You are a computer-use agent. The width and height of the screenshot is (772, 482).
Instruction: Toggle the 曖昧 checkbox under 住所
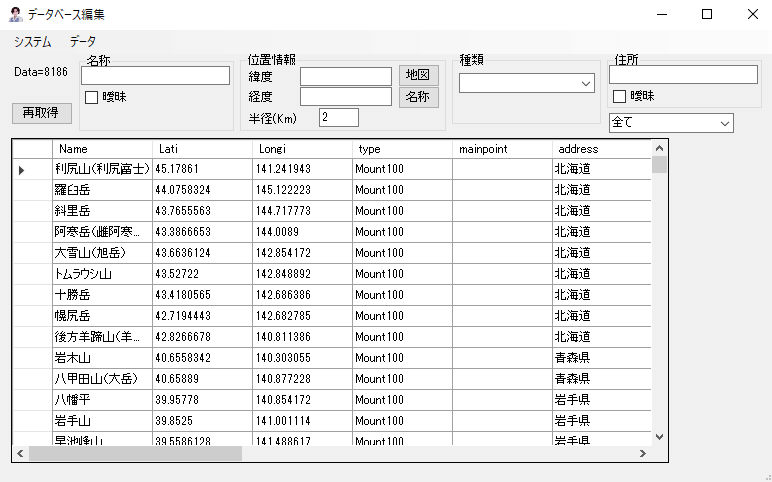619,96
